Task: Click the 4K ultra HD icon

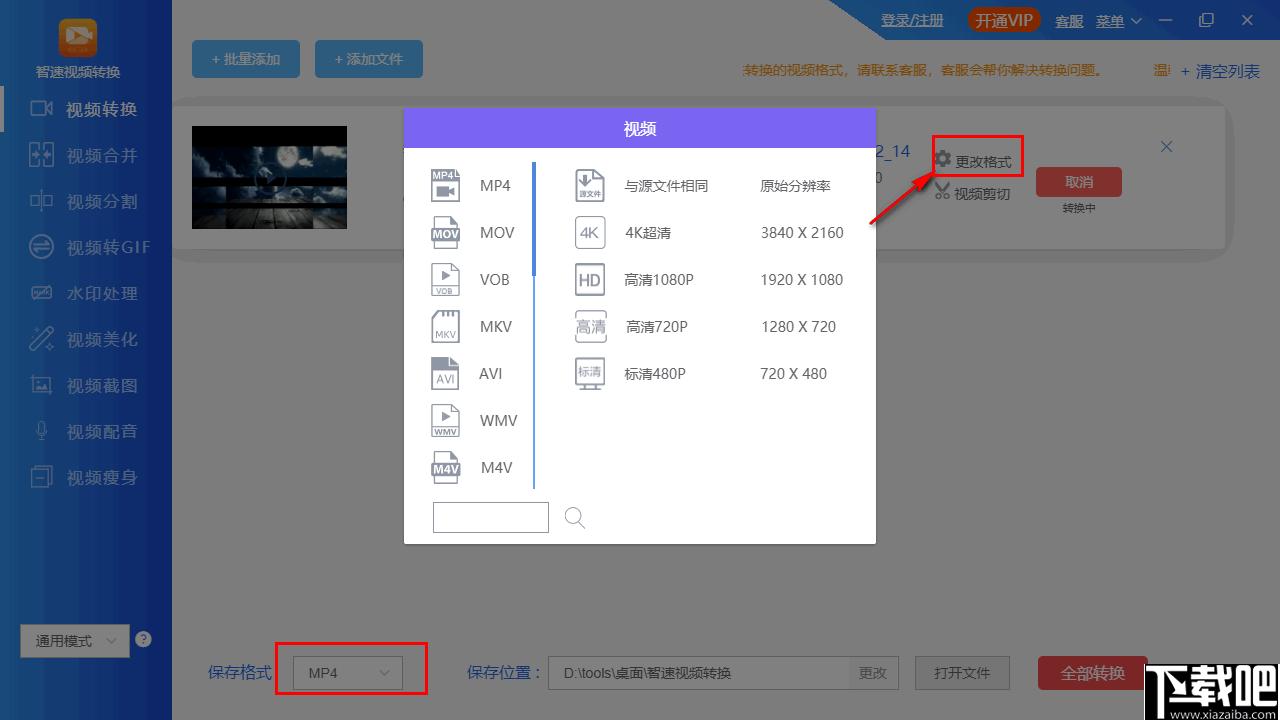Action: [x=590, y=233]
